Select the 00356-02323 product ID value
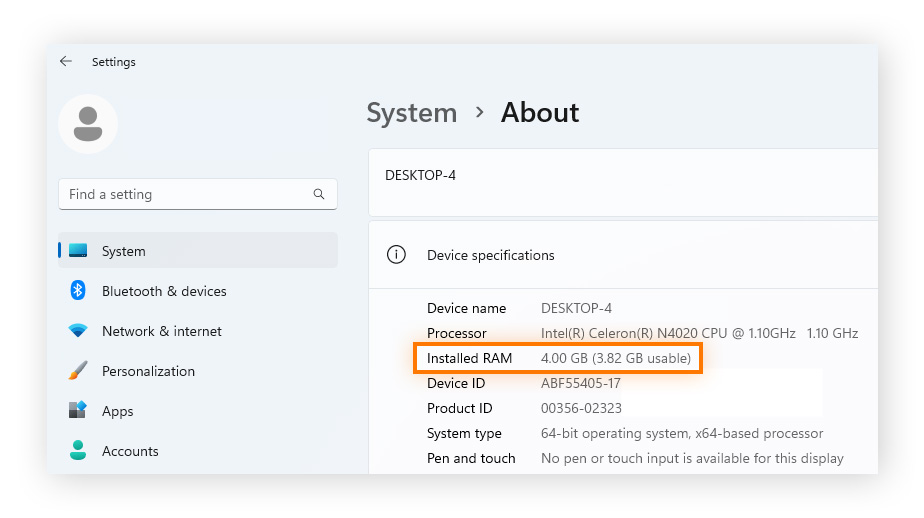Viewport: 924px width, 518px height. [581, 408]
